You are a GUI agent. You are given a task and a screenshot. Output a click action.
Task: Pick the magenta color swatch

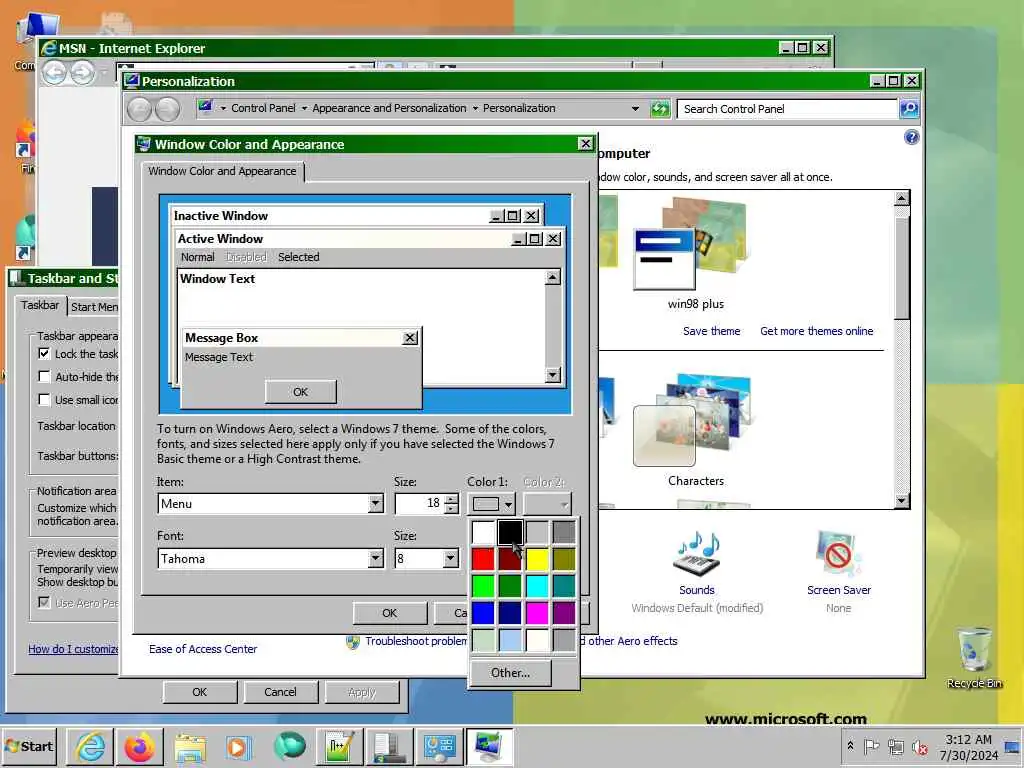pyautogui.click(x=537, y=613)
